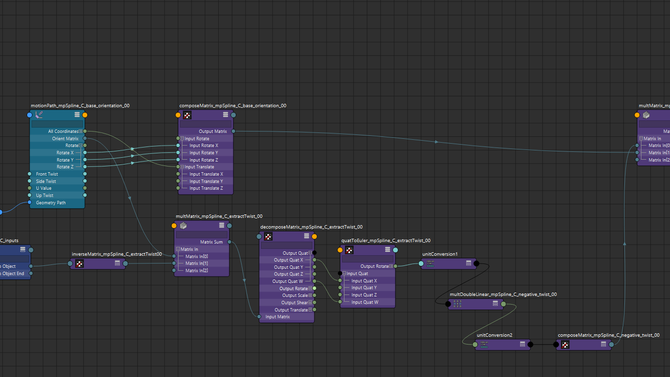
Task: Click multMatrix extractTwist node cube icon
Action: 183,225
